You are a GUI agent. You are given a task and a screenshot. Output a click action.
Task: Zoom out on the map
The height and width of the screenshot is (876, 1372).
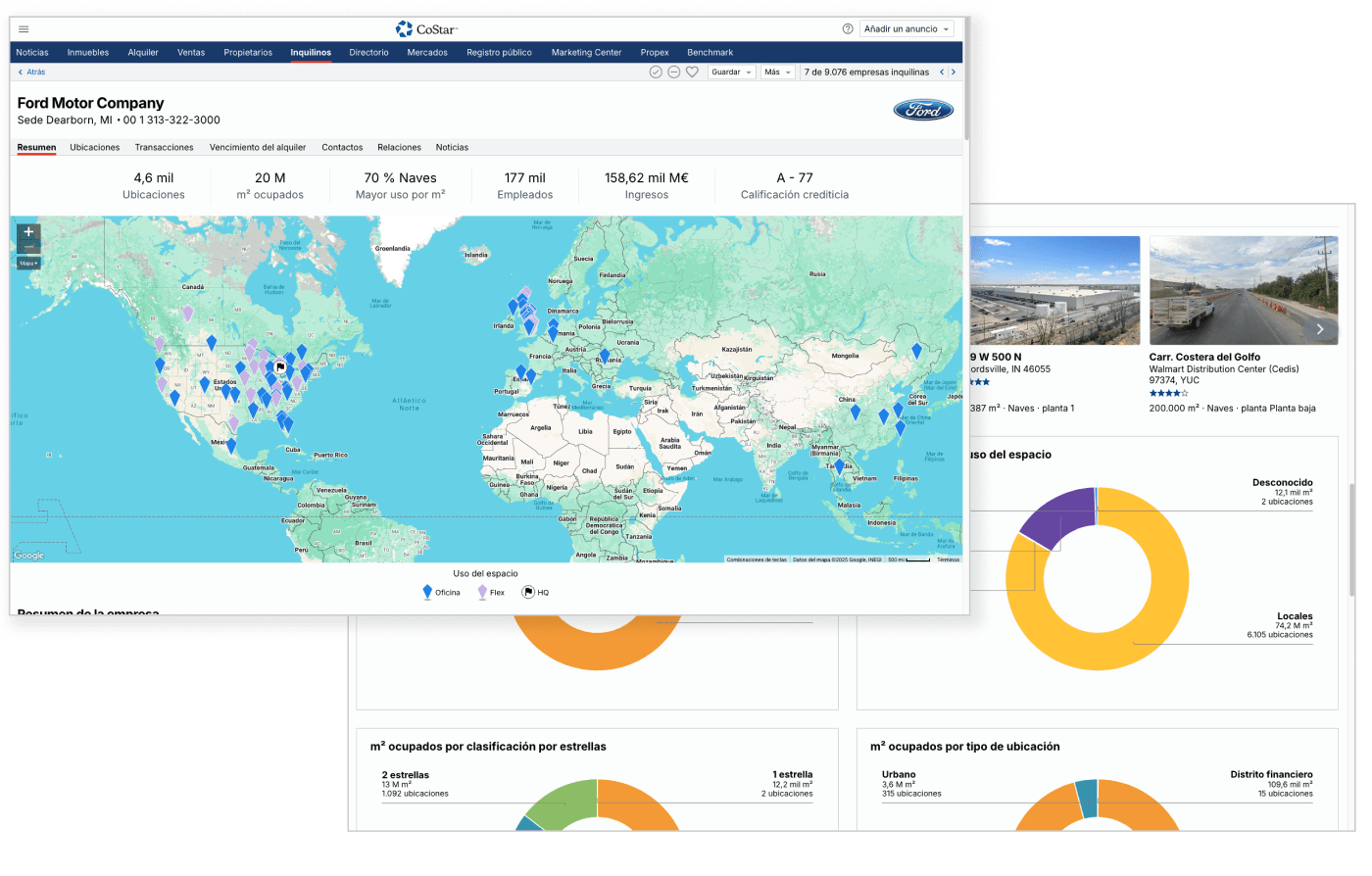29,248
